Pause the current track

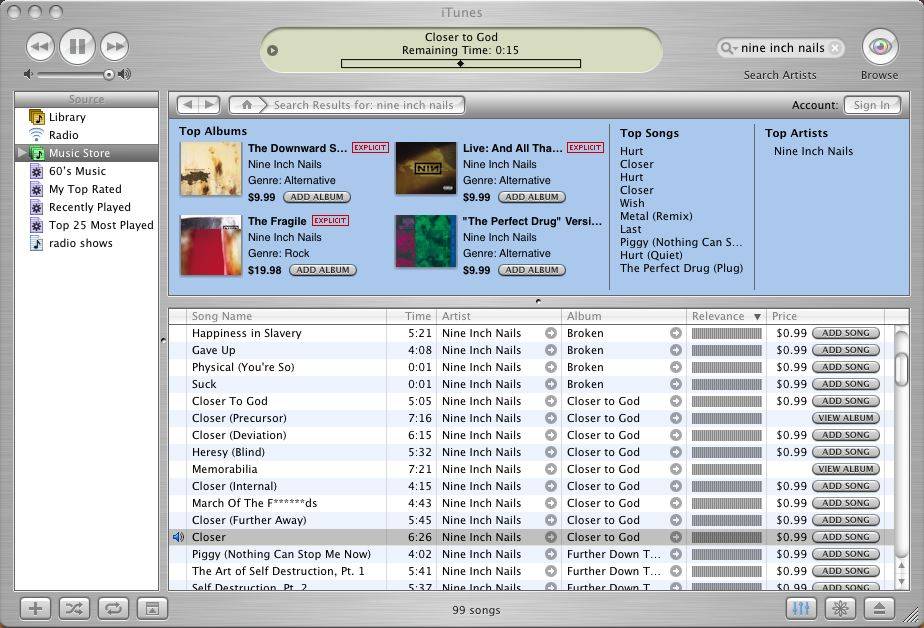click(x=77, y=48)
